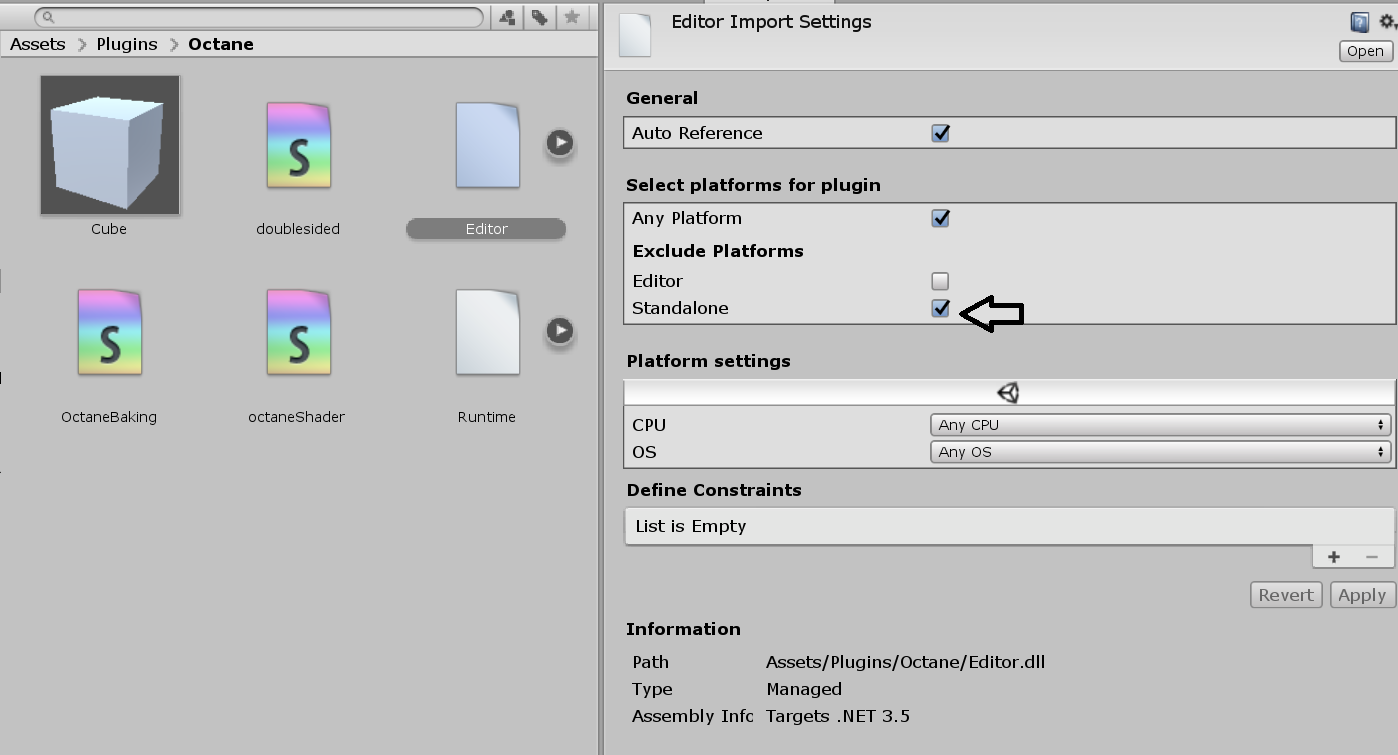Select the Runtime plugin file icon
The image size is (1398, 755).
click(x=487, y=332)
